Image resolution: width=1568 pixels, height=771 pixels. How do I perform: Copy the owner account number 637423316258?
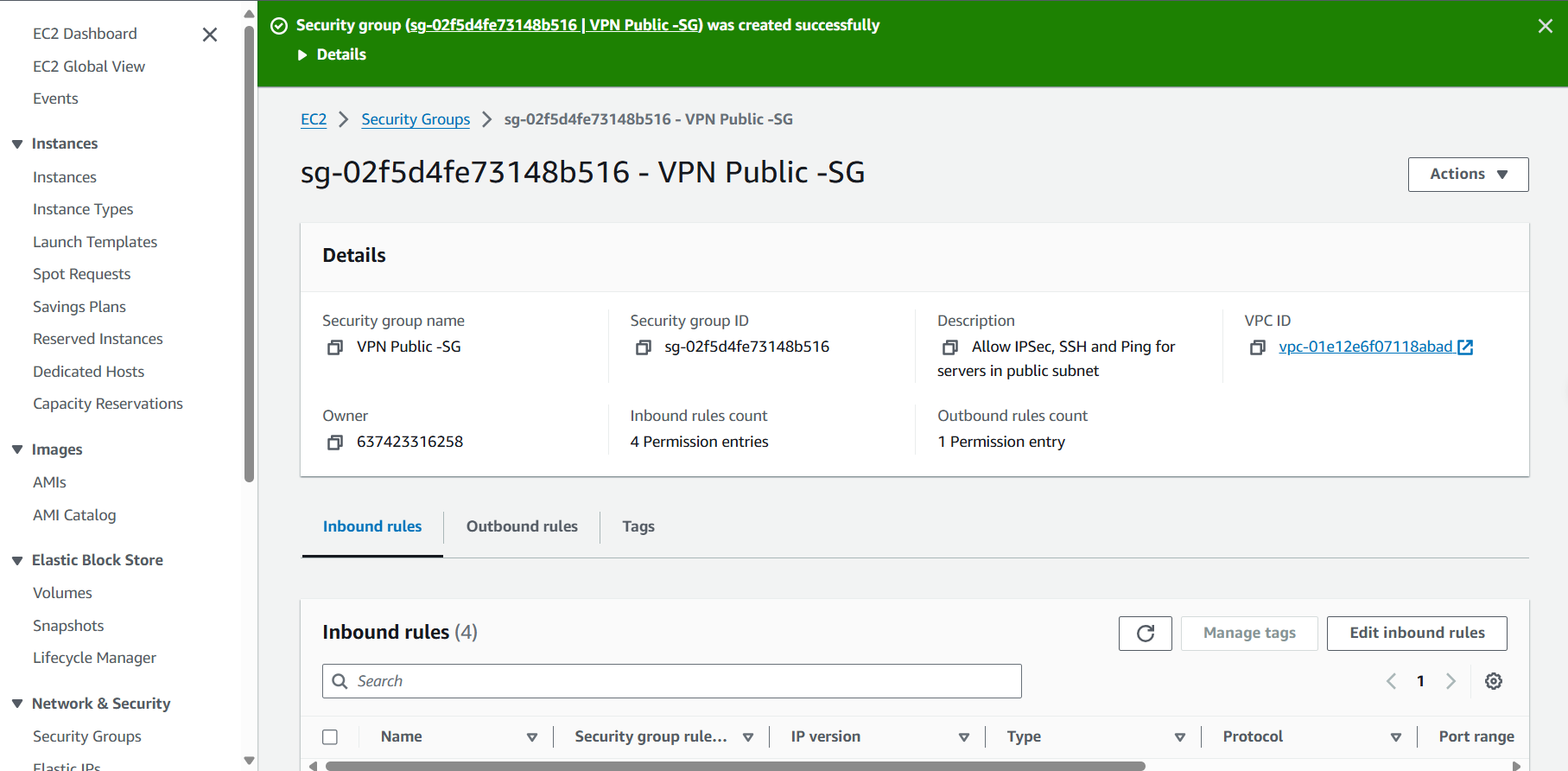tap(335, 443)
